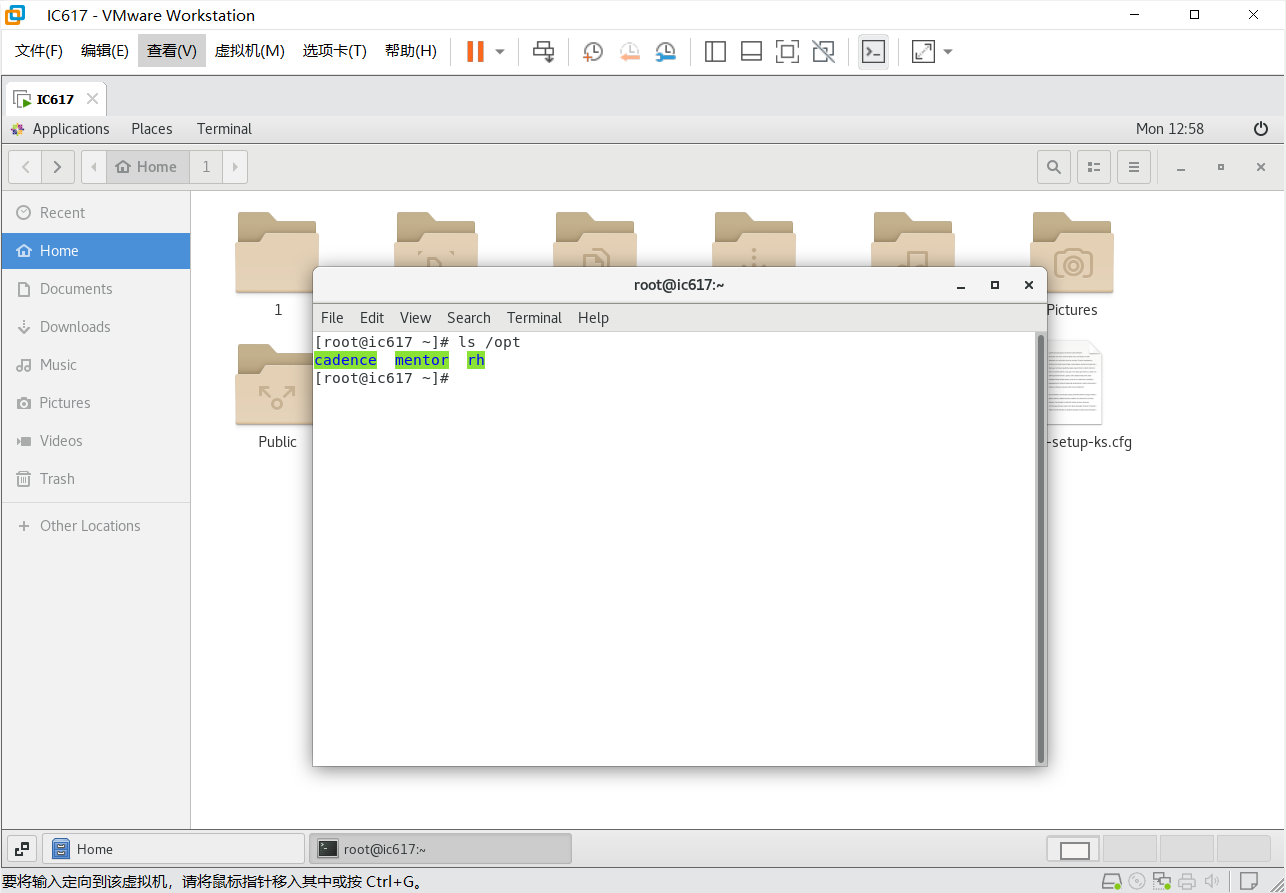Open Recent in the Files sidebar
Viewport: 1286px width, 893px height.
click(95, 213)
